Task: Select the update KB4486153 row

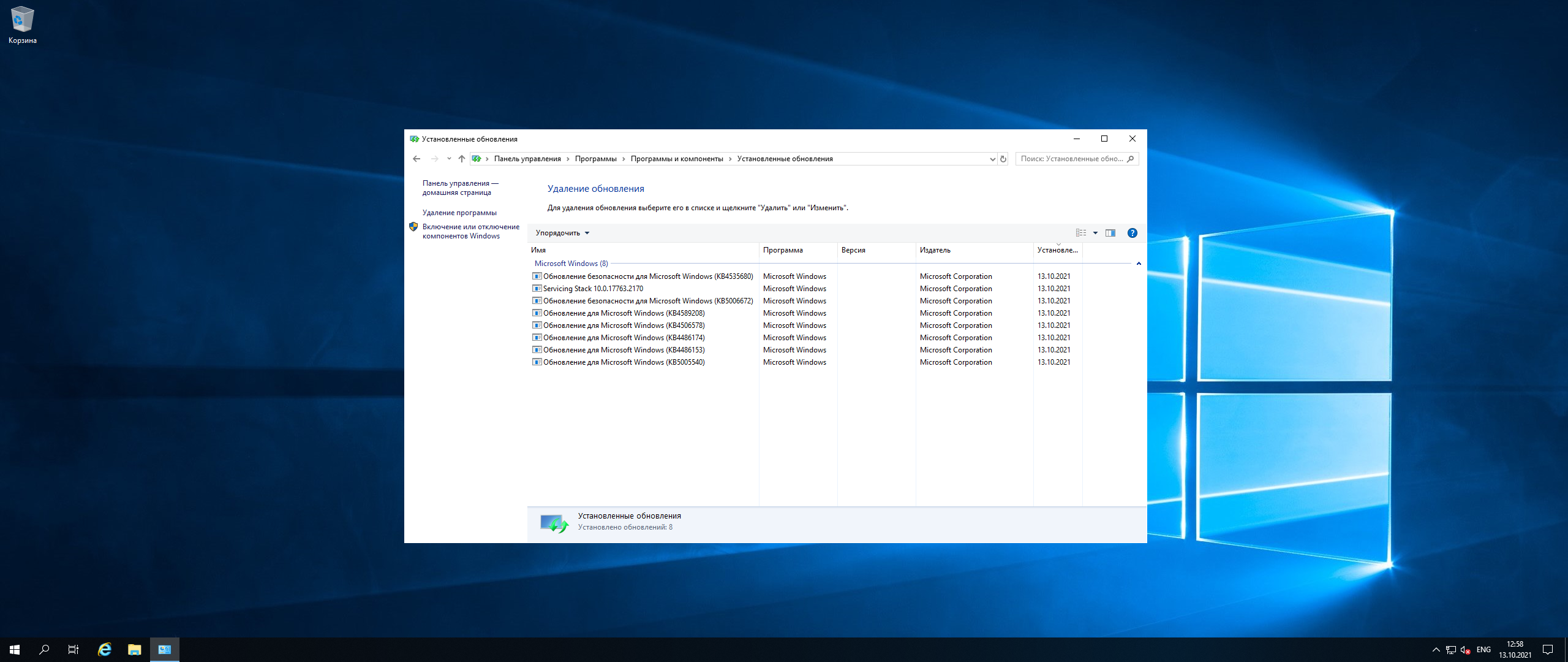Action: coord(806,350)
